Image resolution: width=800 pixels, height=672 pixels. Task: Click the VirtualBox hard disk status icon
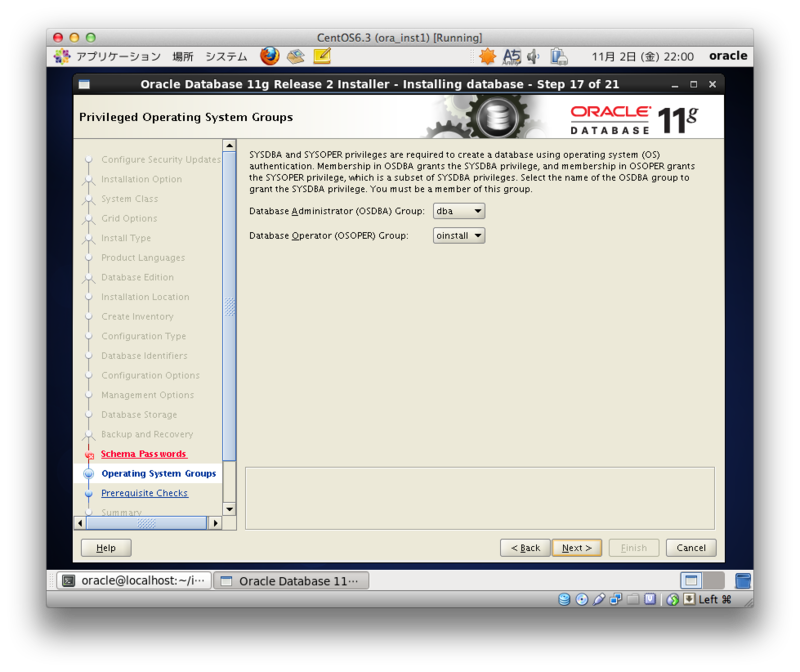tap(564, 600)
